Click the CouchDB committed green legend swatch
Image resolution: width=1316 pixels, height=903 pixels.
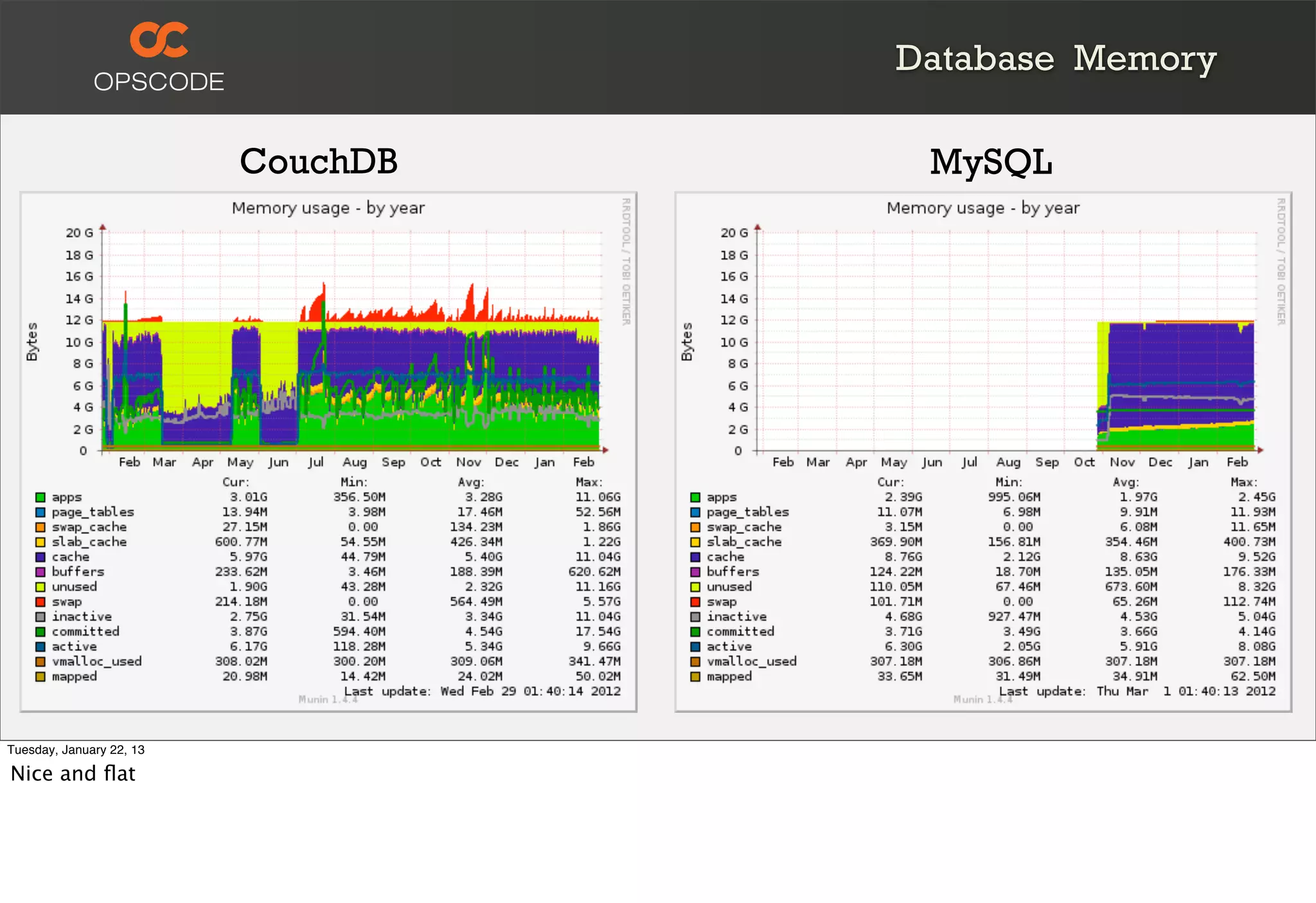coord(40,632)
